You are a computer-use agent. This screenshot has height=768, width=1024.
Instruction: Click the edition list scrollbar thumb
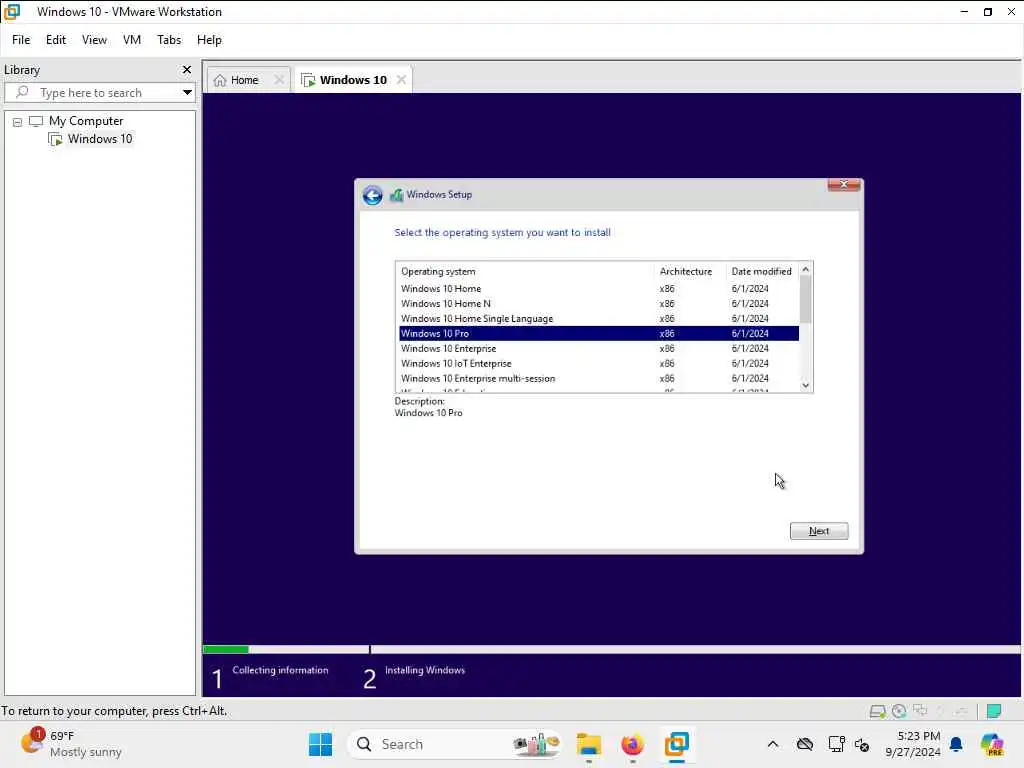click(806, 299)
